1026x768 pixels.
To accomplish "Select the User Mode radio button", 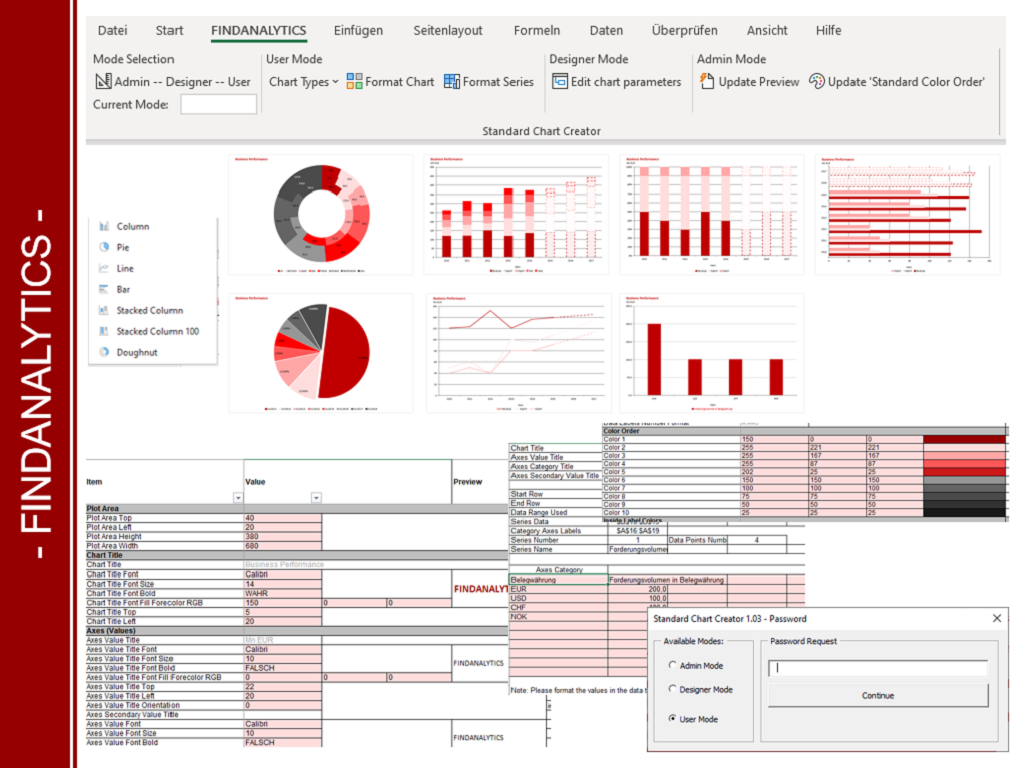I will [x=672, y=719].
